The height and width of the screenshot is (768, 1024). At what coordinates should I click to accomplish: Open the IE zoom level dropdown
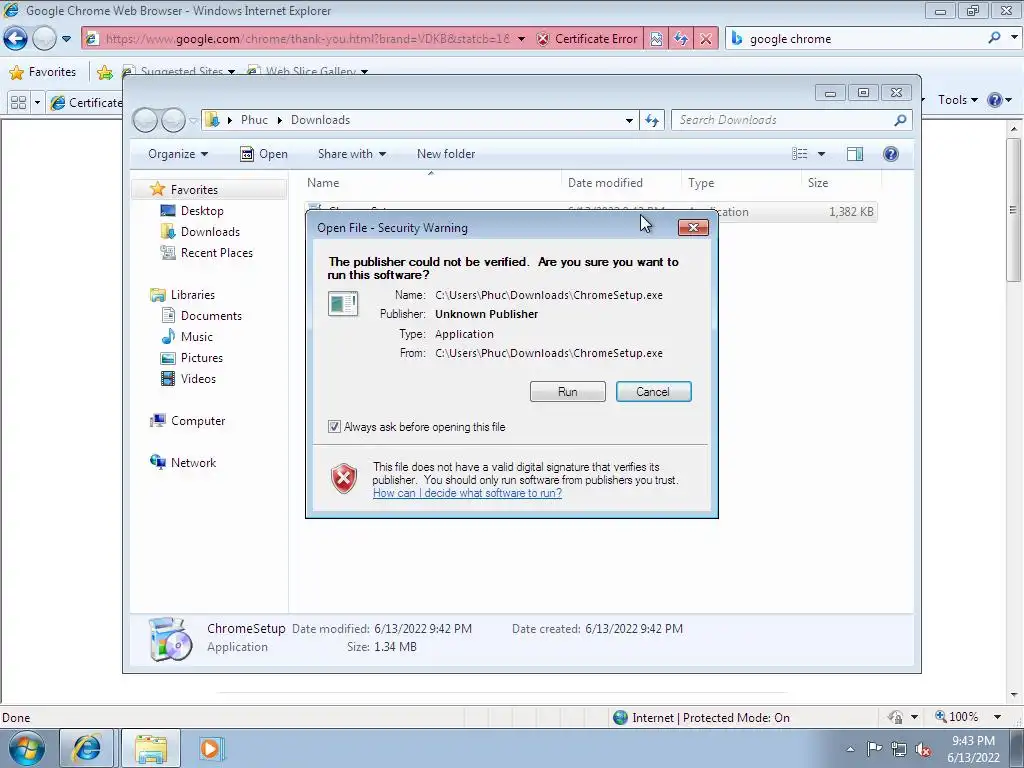[997, 717]
